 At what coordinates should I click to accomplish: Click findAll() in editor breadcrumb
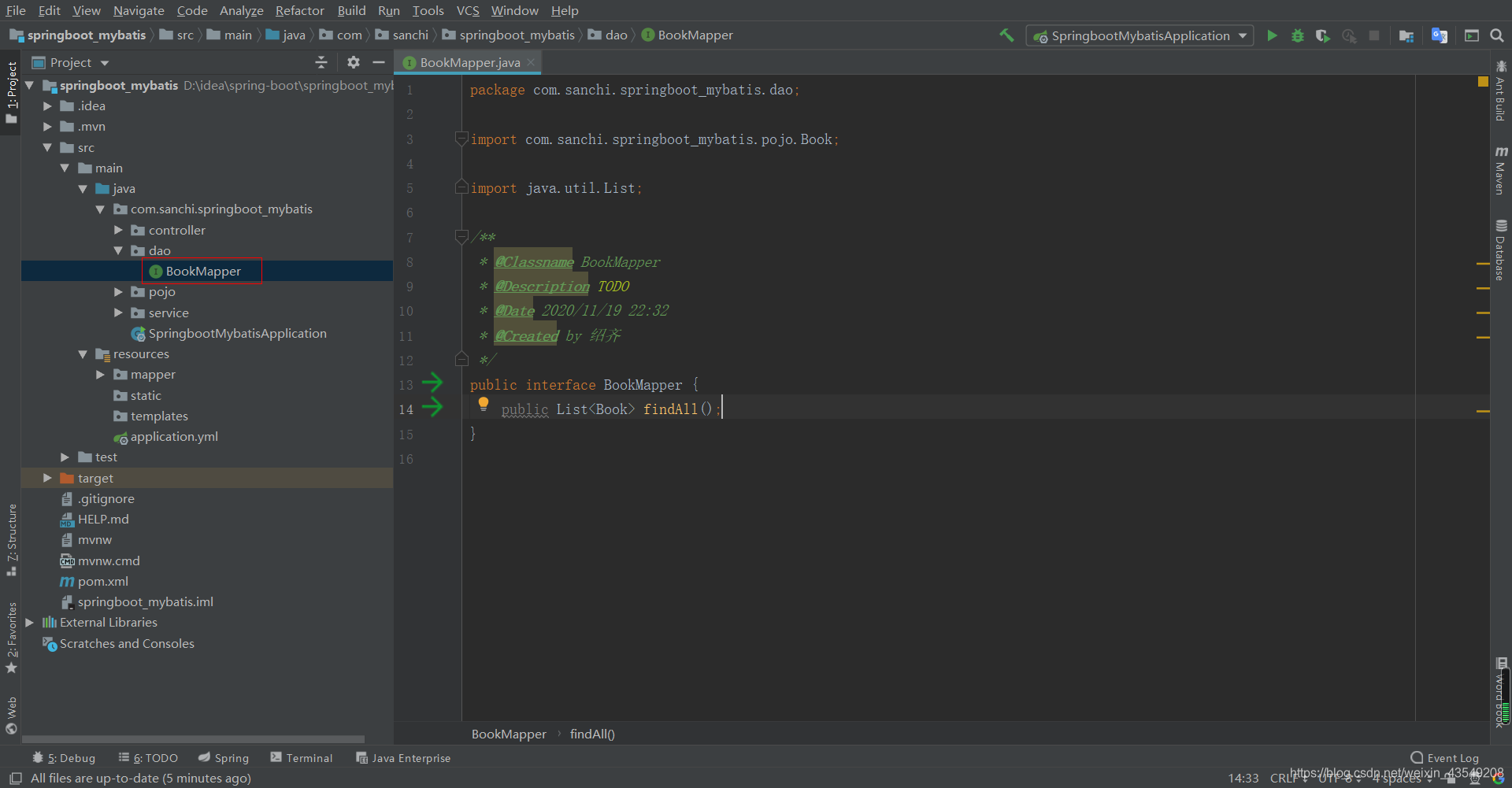tap(592, 734)
